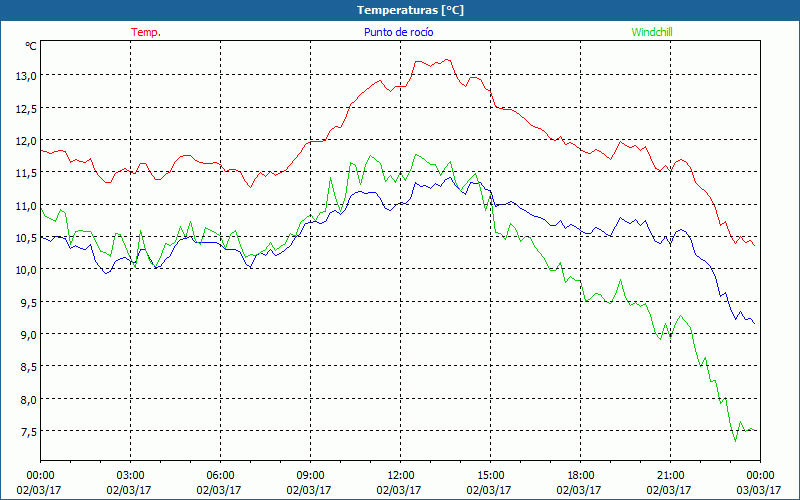Click the 8,0 y-axis value
The image size is (800, 500).
click(28, 399)
